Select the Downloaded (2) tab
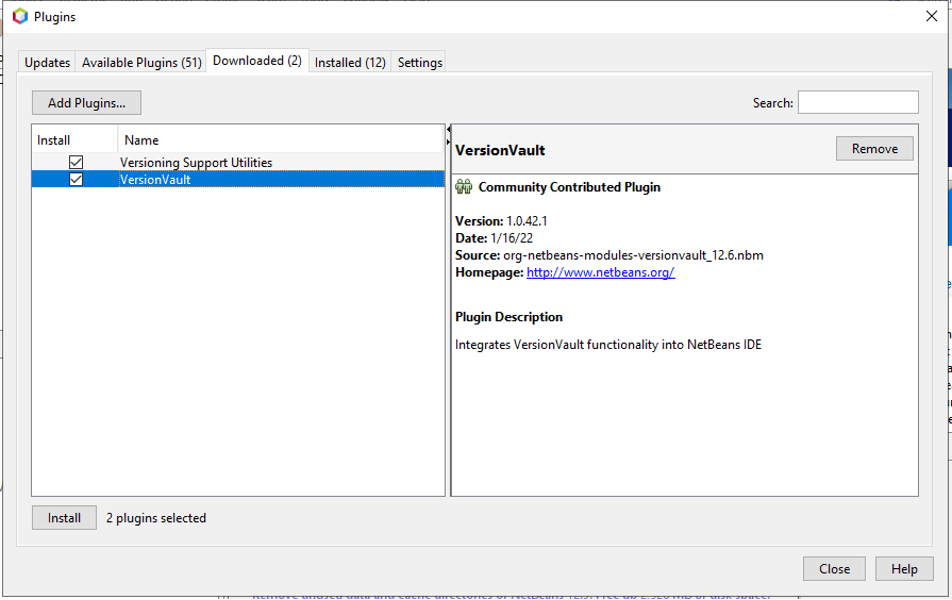The width and height of the screenshot is (952, 600). click(x=257, y=61)
